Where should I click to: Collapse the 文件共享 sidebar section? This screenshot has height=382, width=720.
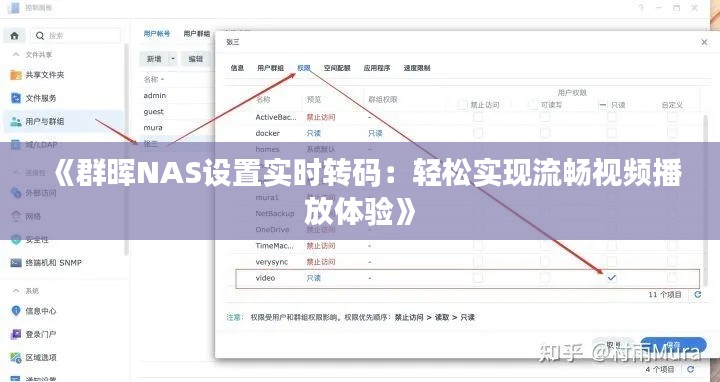point(16,55)
